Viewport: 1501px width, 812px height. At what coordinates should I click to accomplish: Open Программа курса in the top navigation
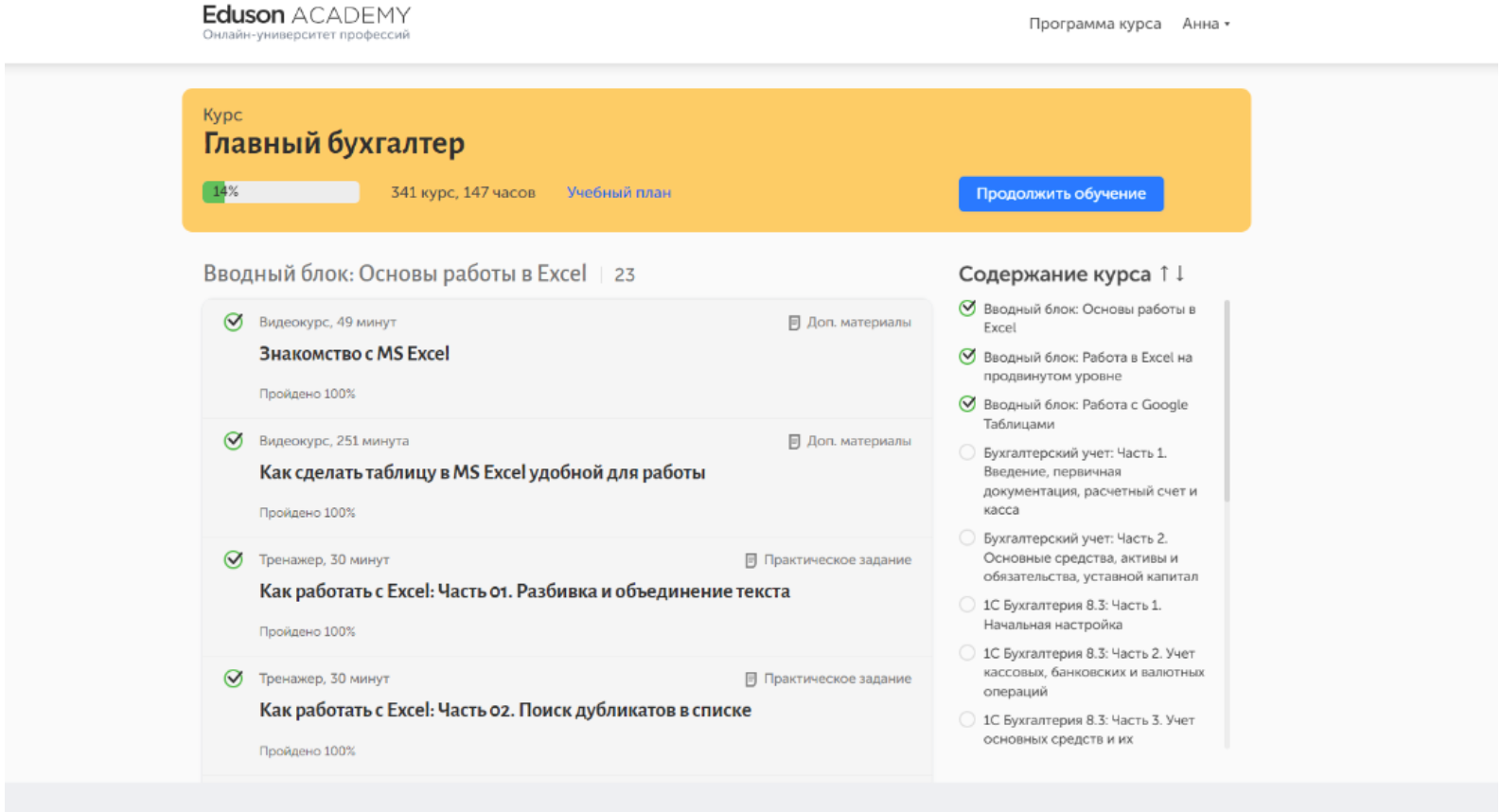point(1095,24)
